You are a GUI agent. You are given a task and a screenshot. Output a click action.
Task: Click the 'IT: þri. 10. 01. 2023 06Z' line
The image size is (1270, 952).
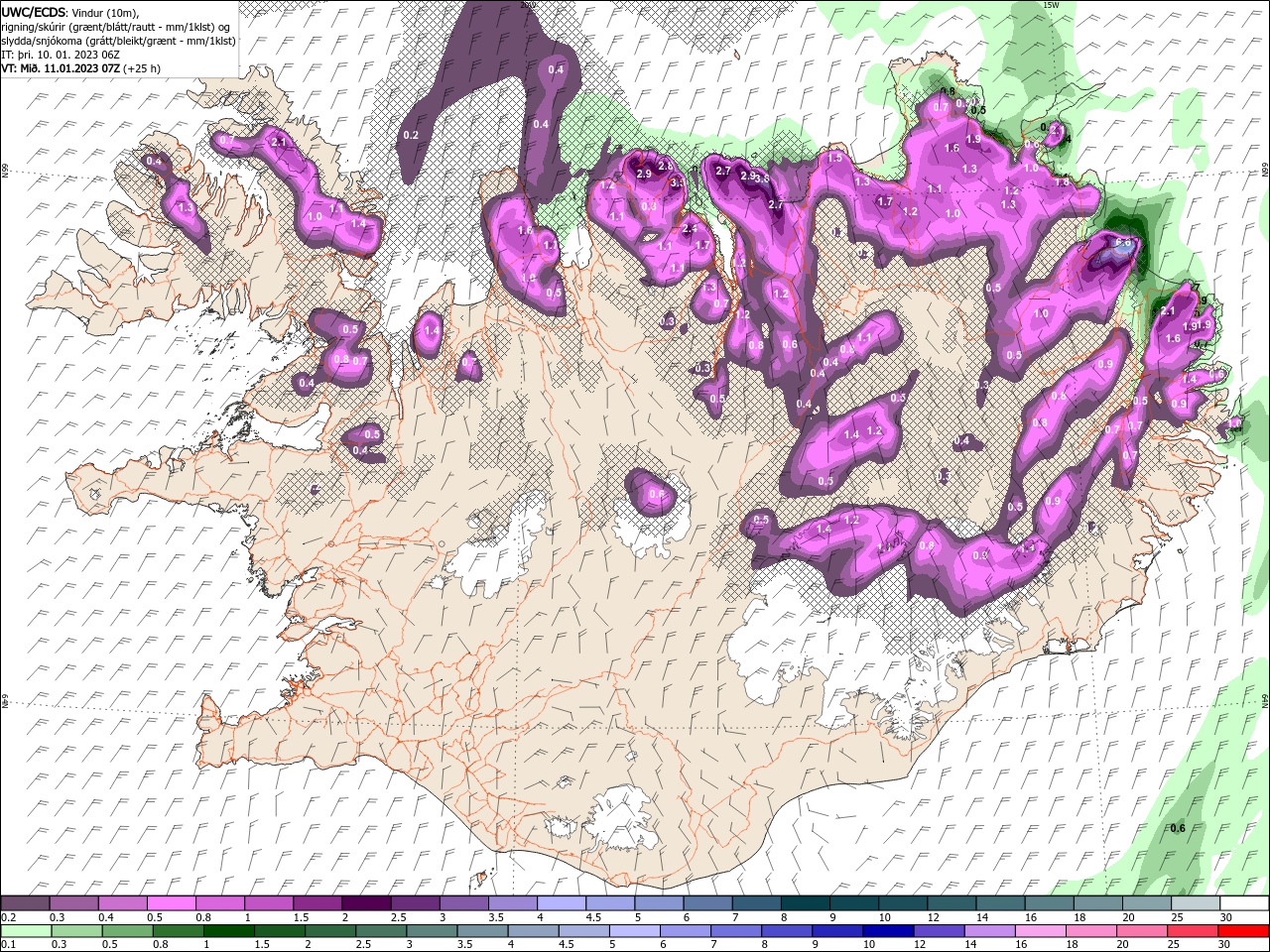63,55
